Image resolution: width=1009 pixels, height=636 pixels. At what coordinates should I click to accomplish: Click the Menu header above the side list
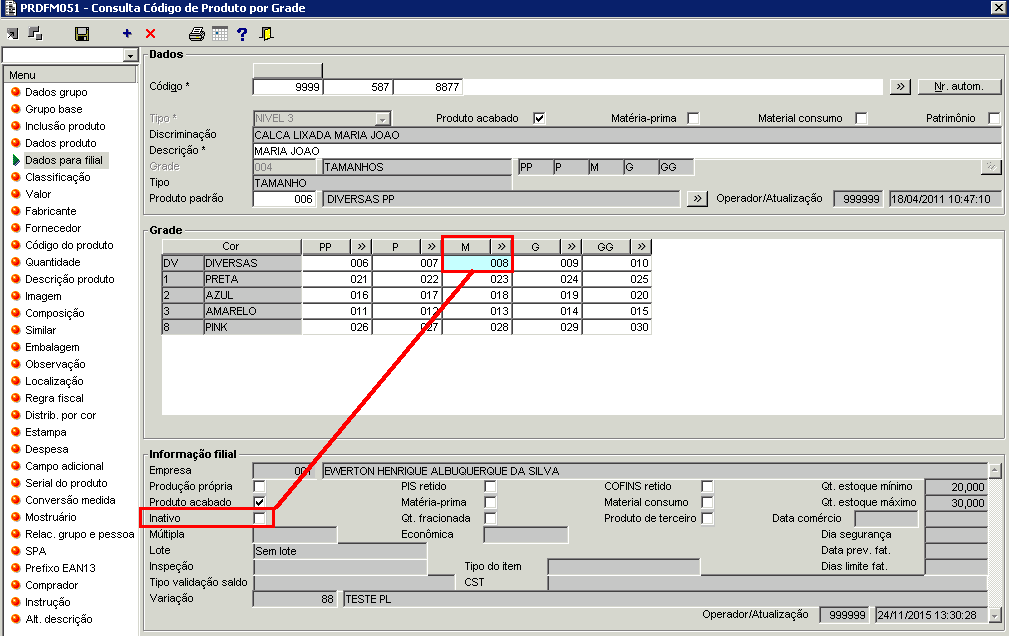pyautogui.click(x=69, y=75)
